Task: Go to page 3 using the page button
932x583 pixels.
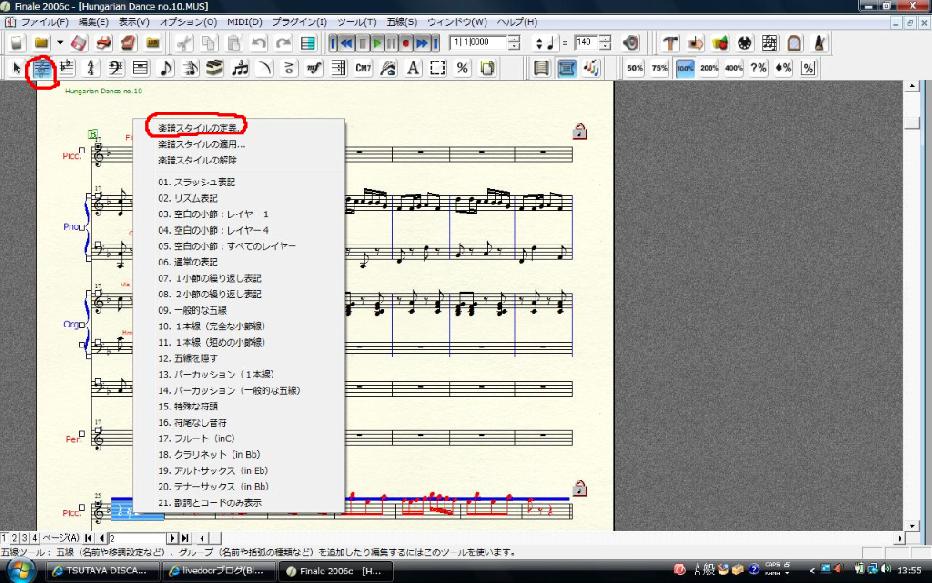Action: coord(22,537)
